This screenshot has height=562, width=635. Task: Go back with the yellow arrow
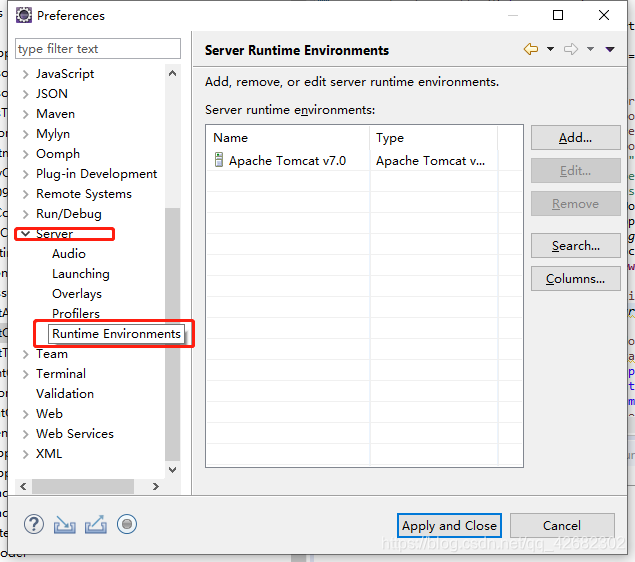tap(531, 49)
